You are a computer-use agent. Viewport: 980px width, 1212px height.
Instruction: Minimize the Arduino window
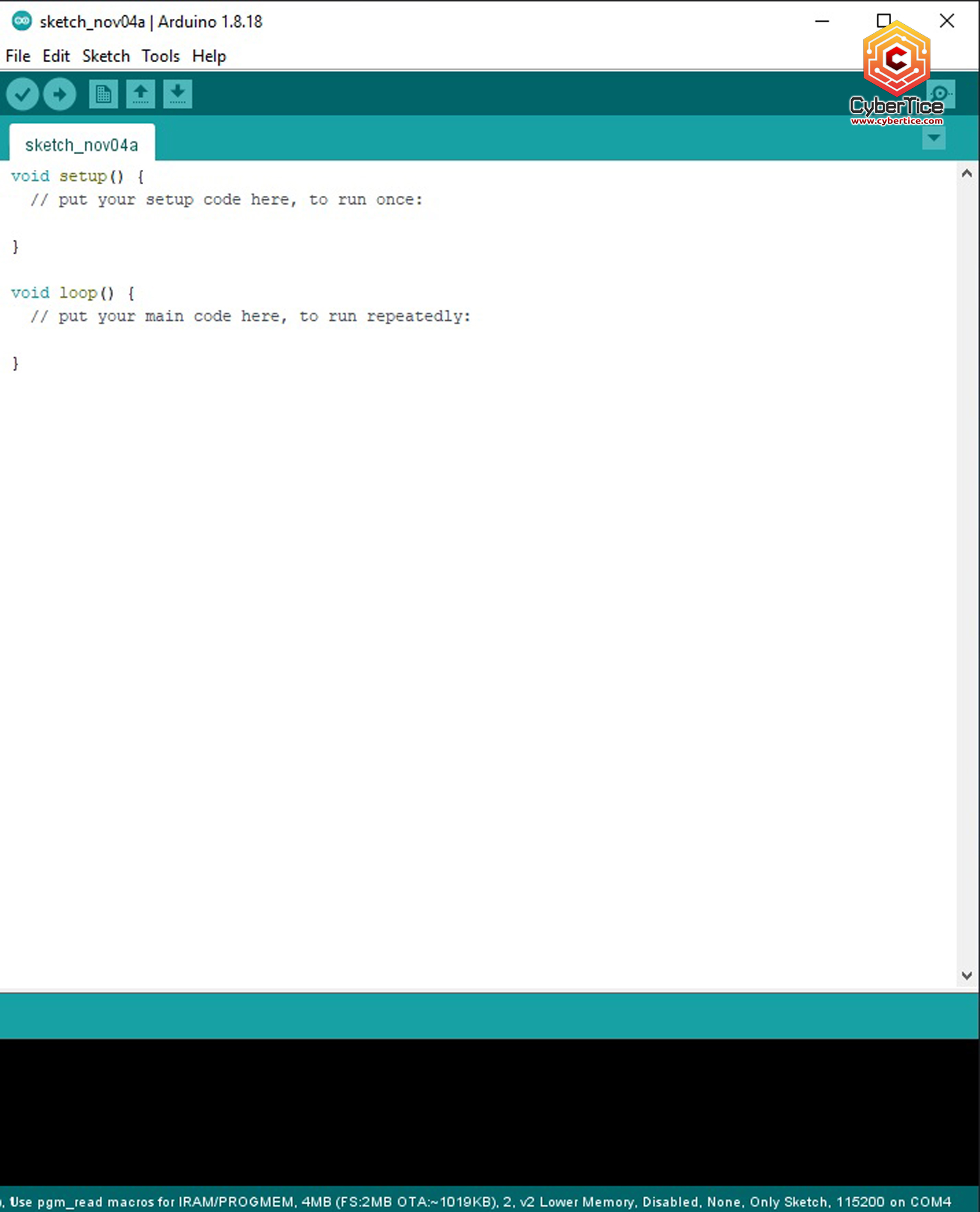click(822, 22)
